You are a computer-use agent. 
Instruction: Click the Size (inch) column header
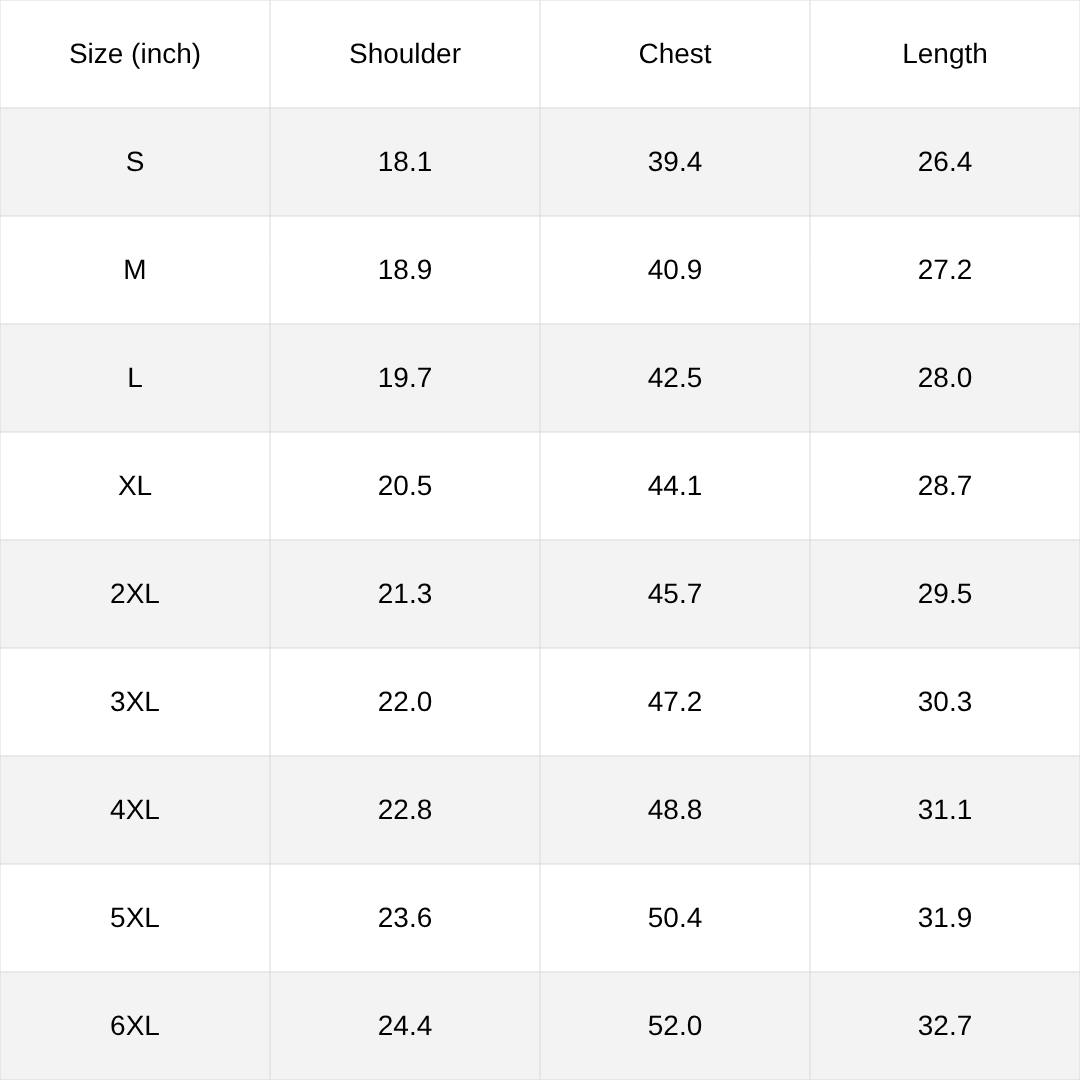click(x=135, y=54)
